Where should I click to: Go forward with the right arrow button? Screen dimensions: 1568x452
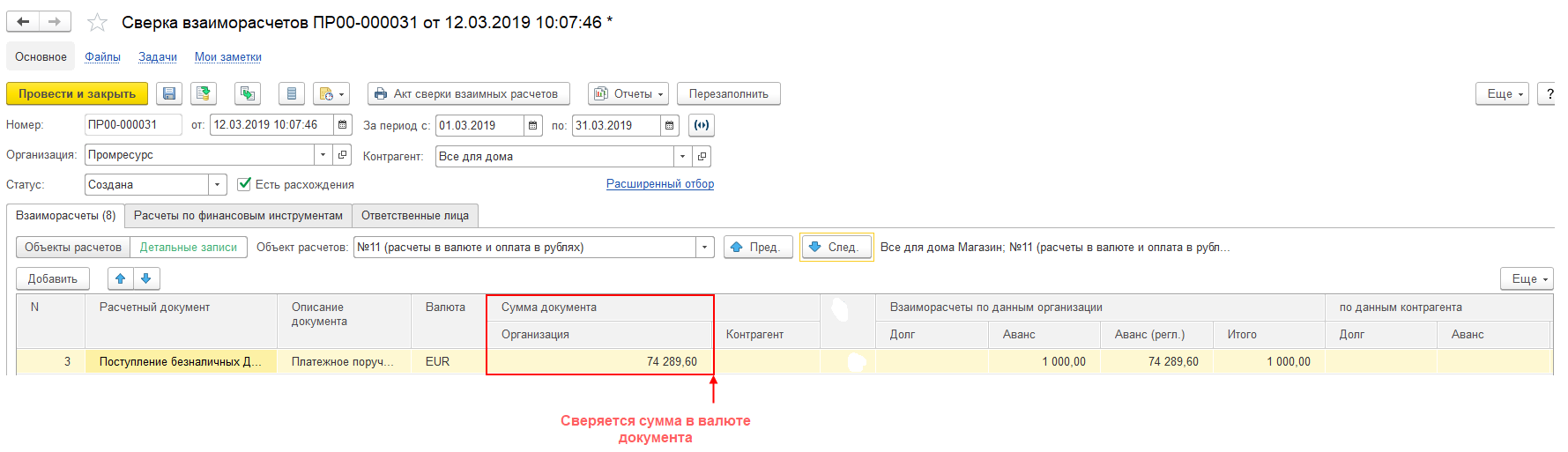55,21
